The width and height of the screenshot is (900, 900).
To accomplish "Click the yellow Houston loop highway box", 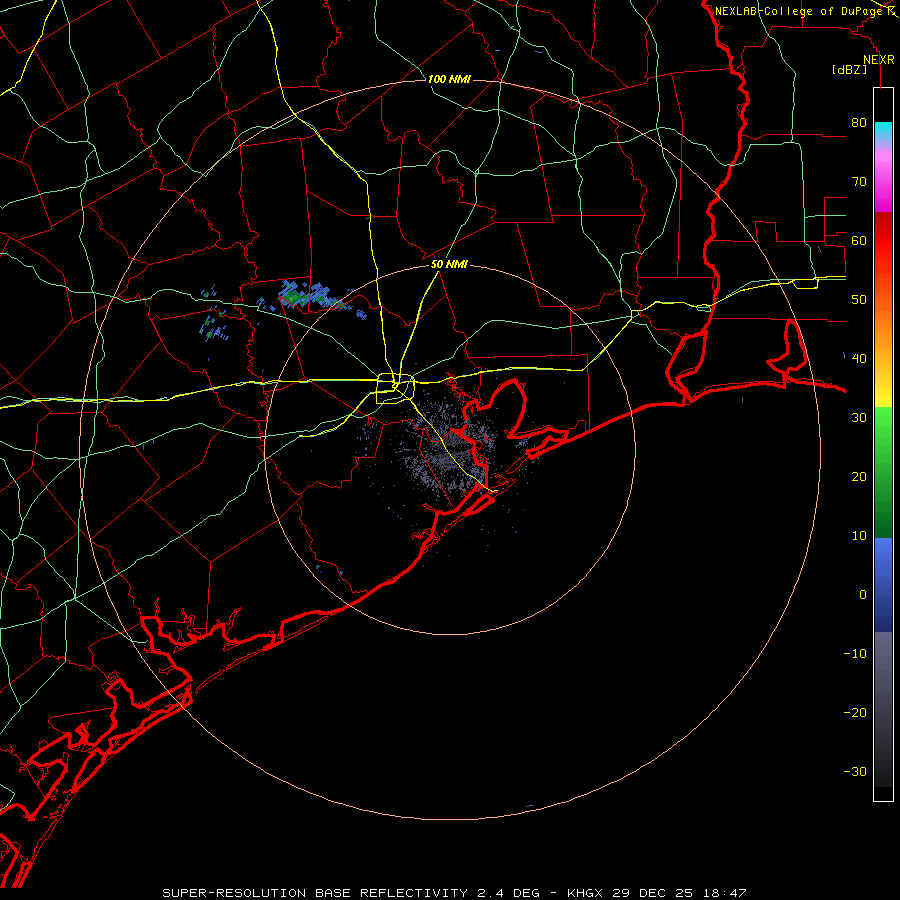I will [x=395, y=389].
